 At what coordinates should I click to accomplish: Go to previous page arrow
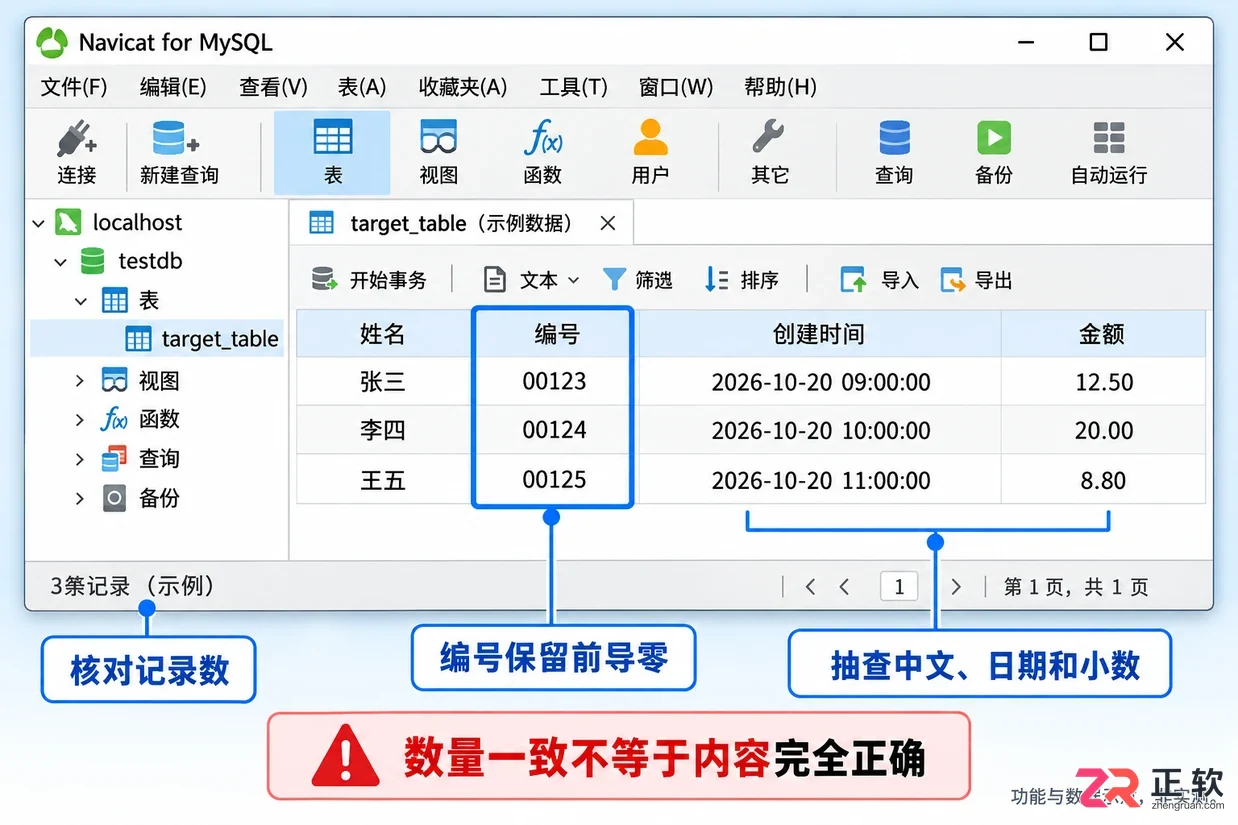pyautogui.click(x=845, y=587)
